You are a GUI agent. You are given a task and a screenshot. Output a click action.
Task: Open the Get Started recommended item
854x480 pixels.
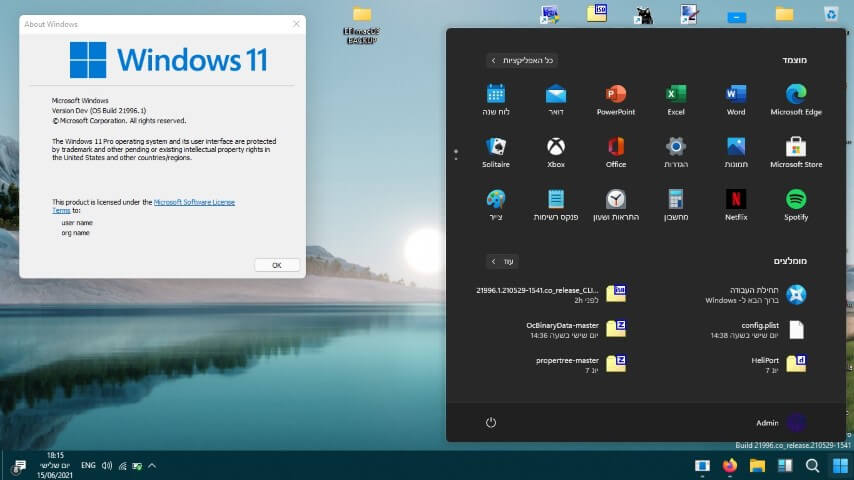(x=756, y=295)
